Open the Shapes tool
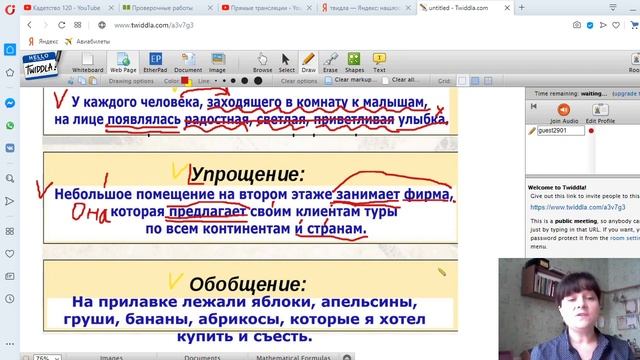The height and width of the screenshot is (360, 640). click(x=354, y=62)
